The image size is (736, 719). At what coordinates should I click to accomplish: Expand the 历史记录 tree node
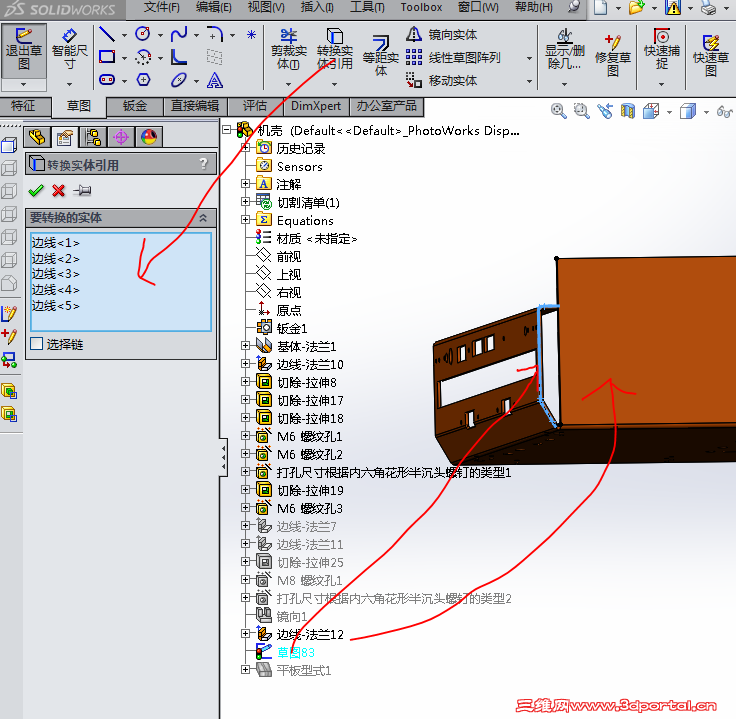245,148
